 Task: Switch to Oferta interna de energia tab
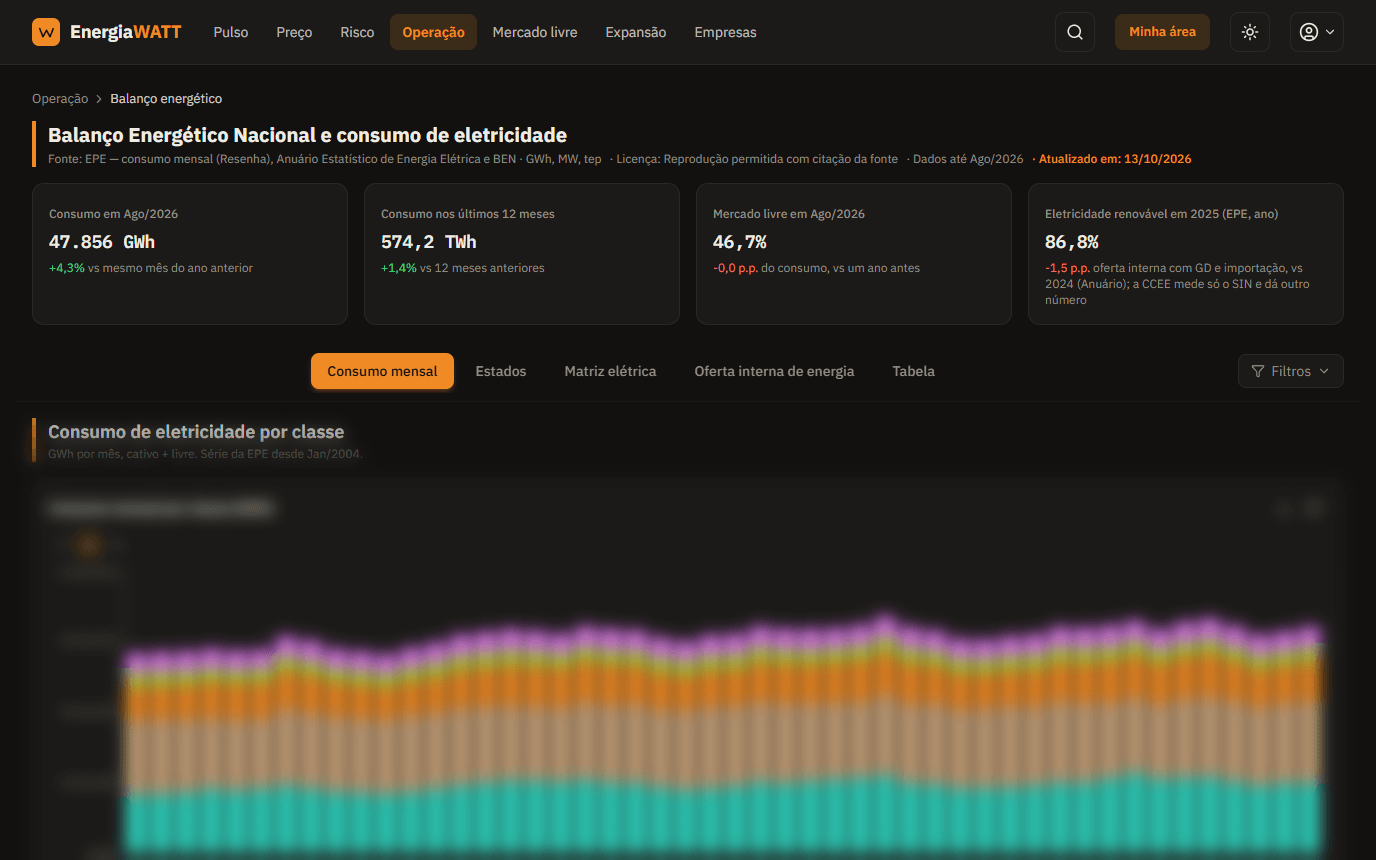point(774,371)
